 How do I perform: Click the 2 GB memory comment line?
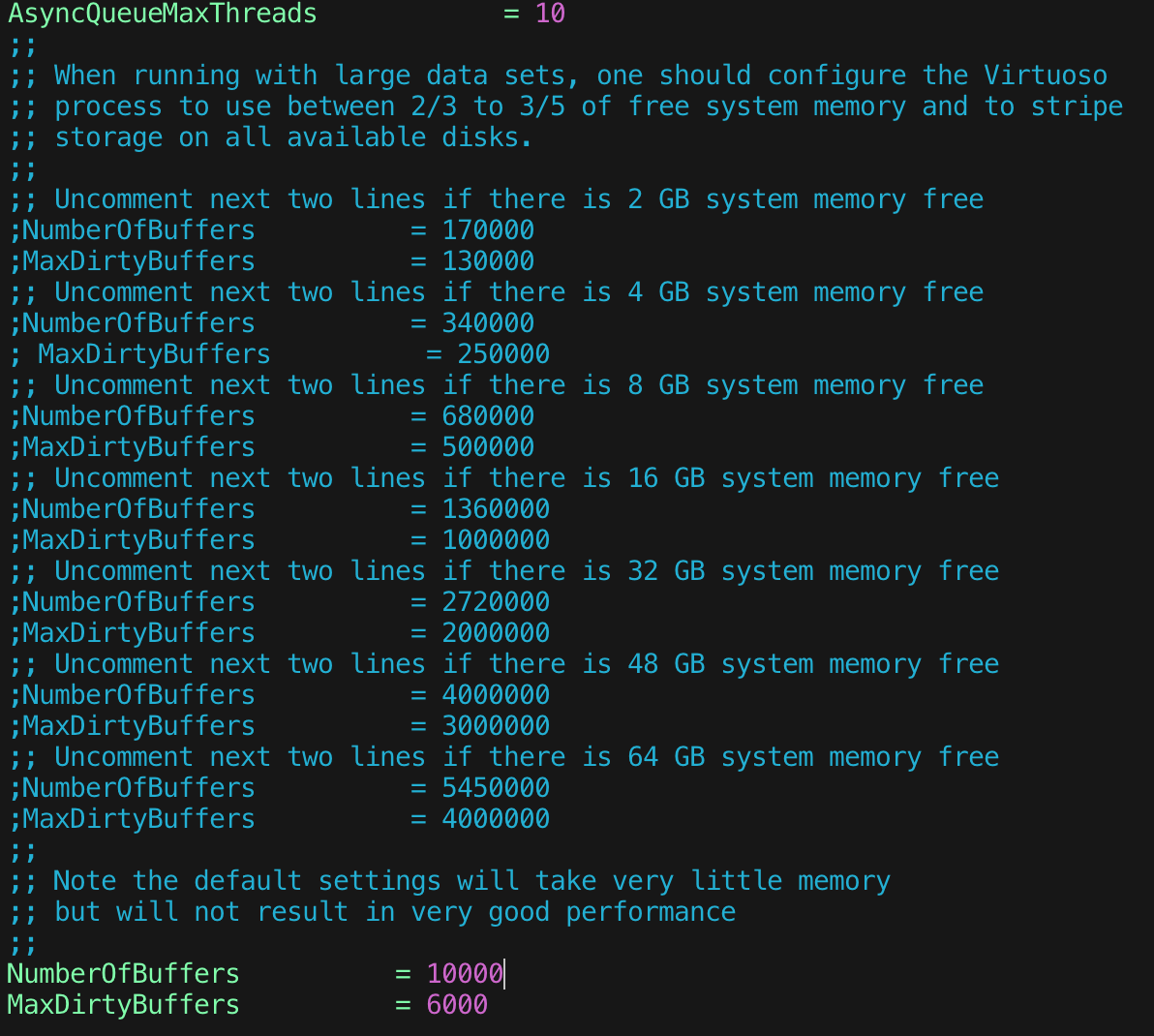(484, 198)
